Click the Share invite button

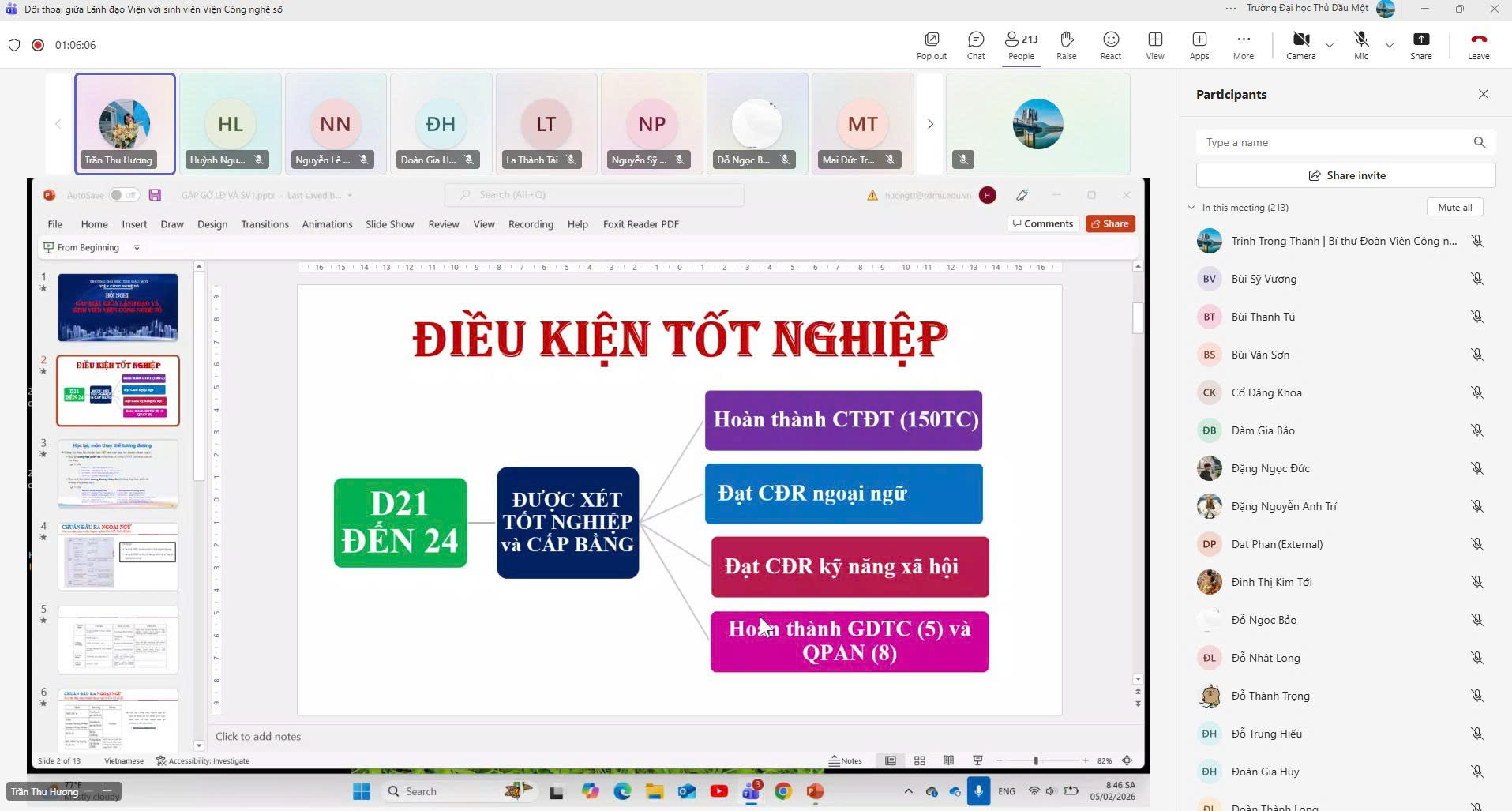click(x=1345, y=175)
